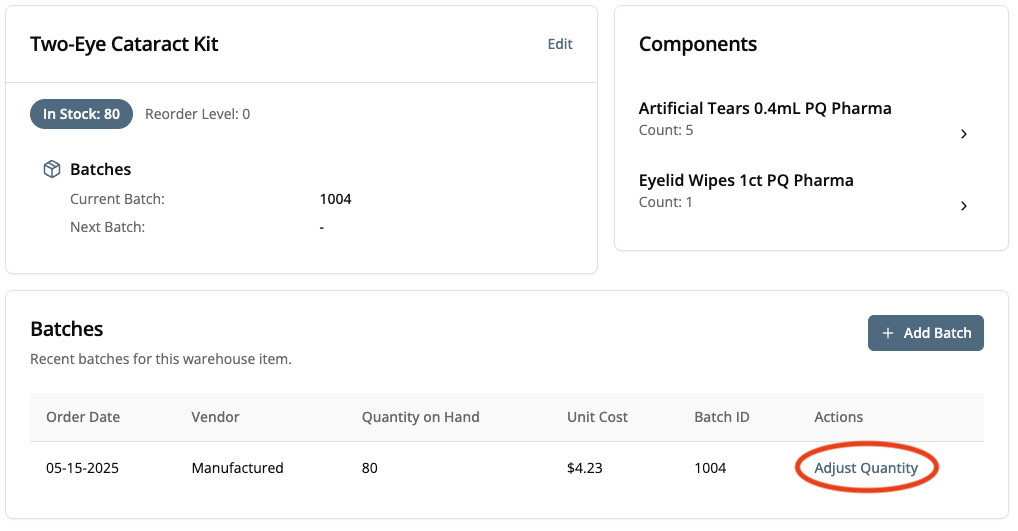Click the $4.23 unit cost cell
Image resolution: width=1018 pixels, height=531 pixels.
584,468
